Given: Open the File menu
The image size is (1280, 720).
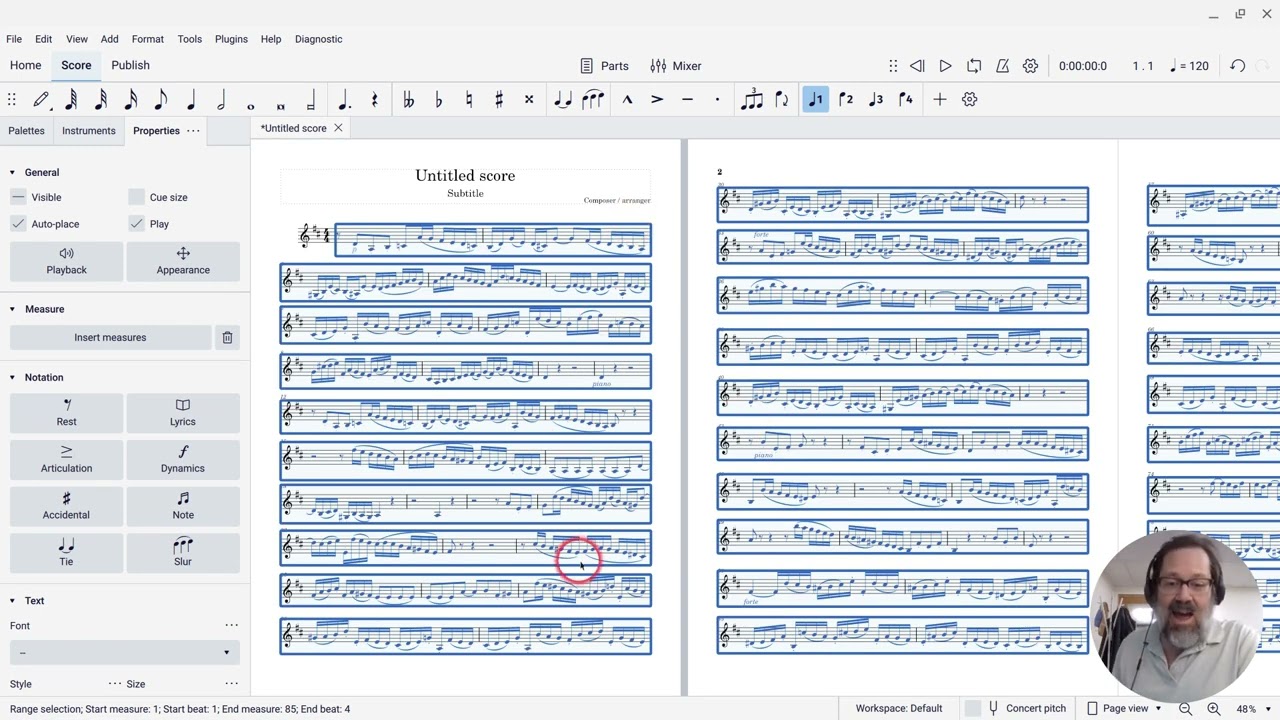Looking at the screenshot, I should [x=14, y=39].
